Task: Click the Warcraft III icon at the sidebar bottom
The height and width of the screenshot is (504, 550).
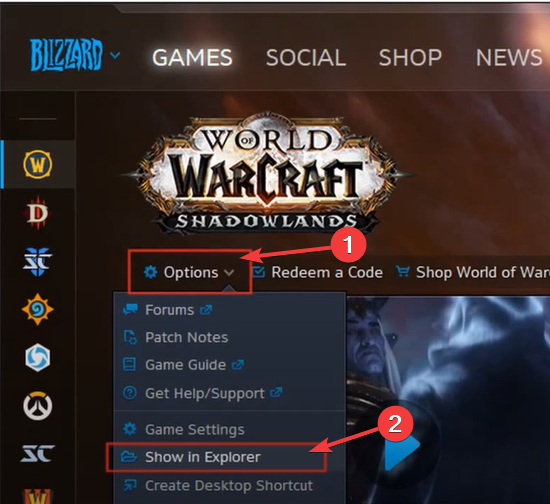Action: pyautogui.click(x=38, y=497)
